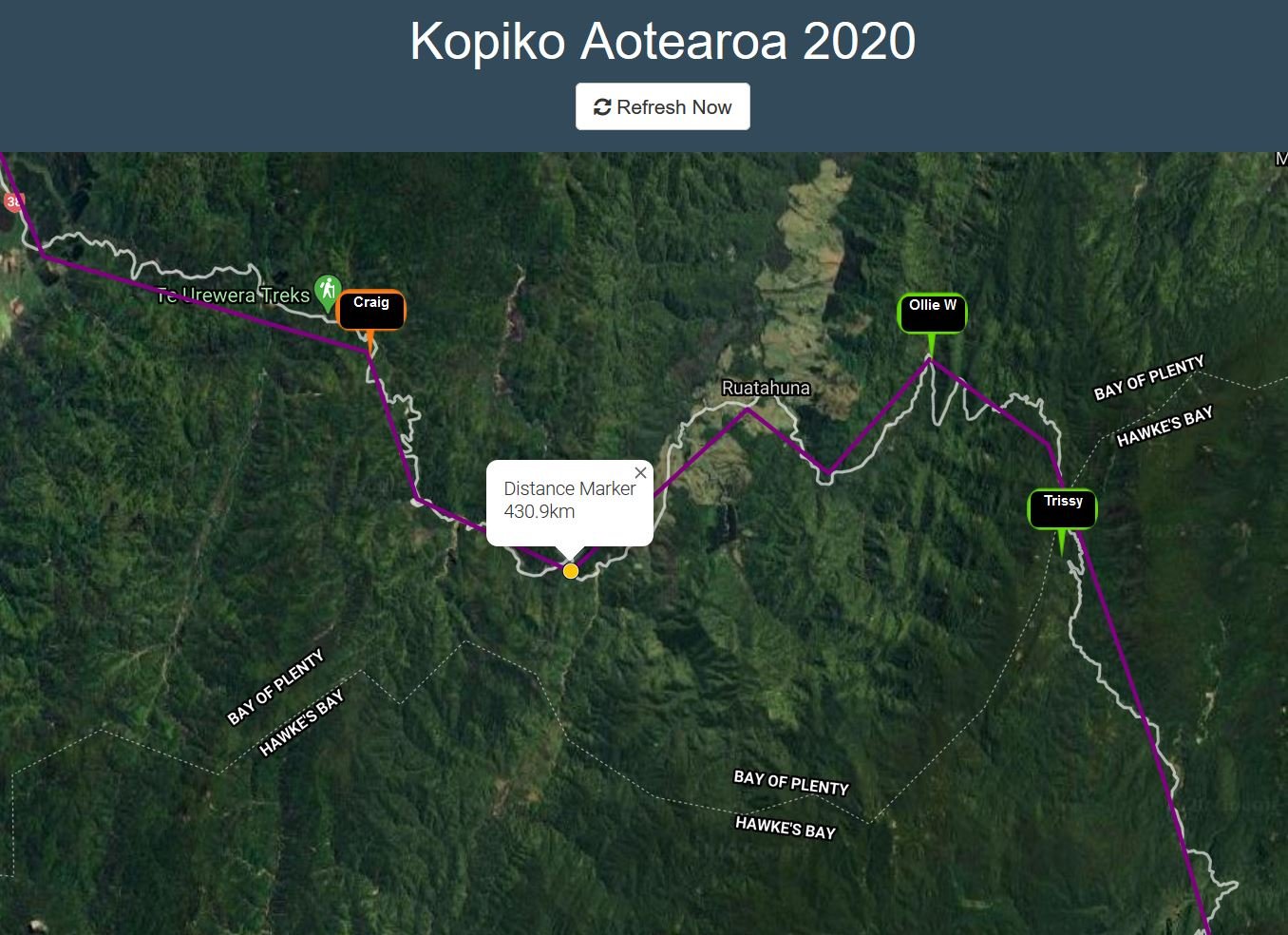This screenshot has height=935, width=1288.
Task: Click the green pointer below Trissy's label
Action: point(1062,543)
